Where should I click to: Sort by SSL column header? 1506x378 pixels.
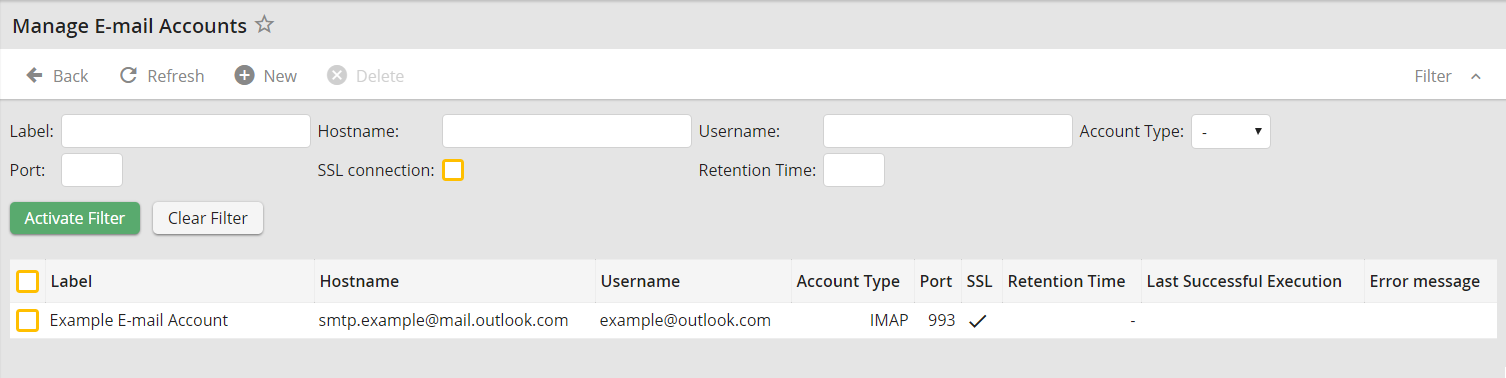pos(979,282)
